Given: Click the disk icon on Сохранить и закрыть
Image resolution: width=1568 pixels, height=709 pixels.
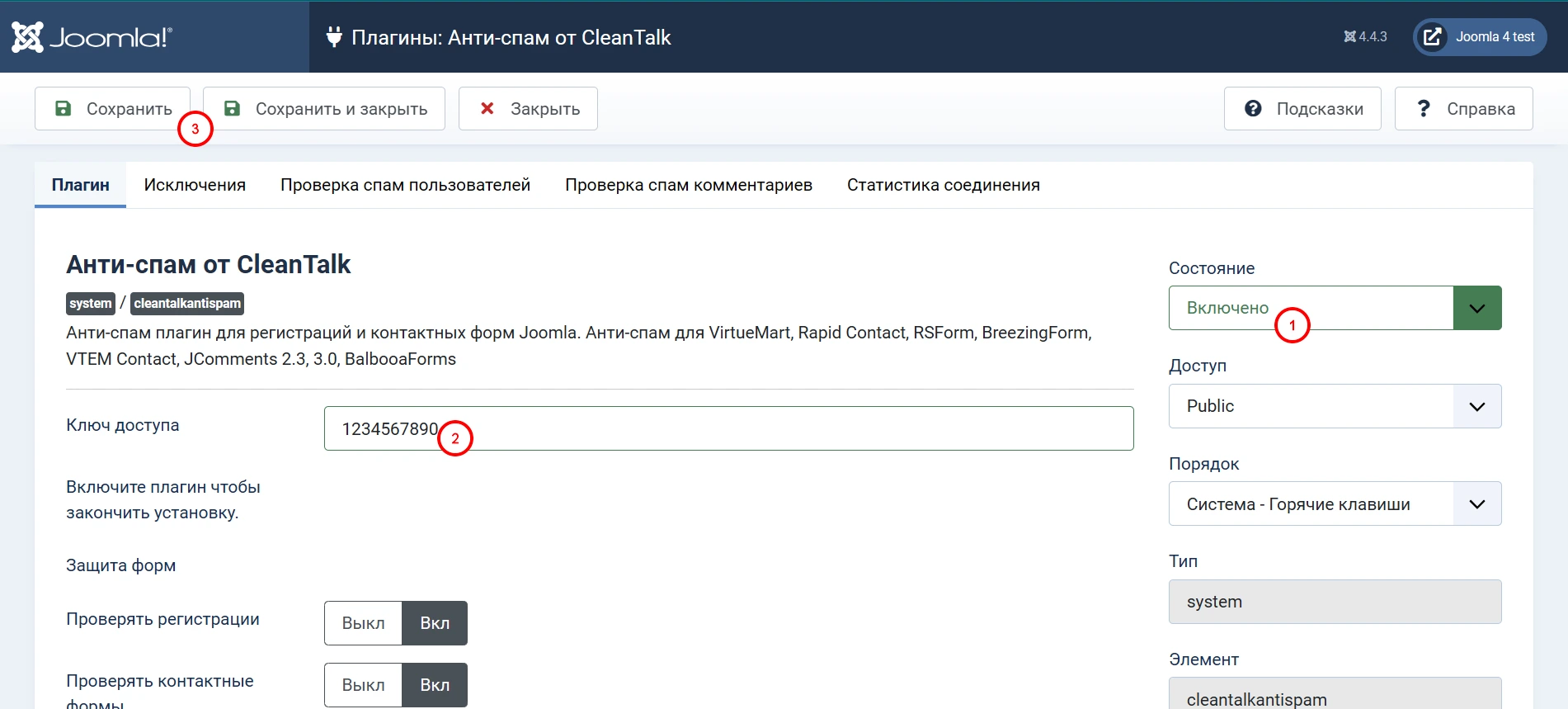Looking at the screenshot, I should [232, 108].
